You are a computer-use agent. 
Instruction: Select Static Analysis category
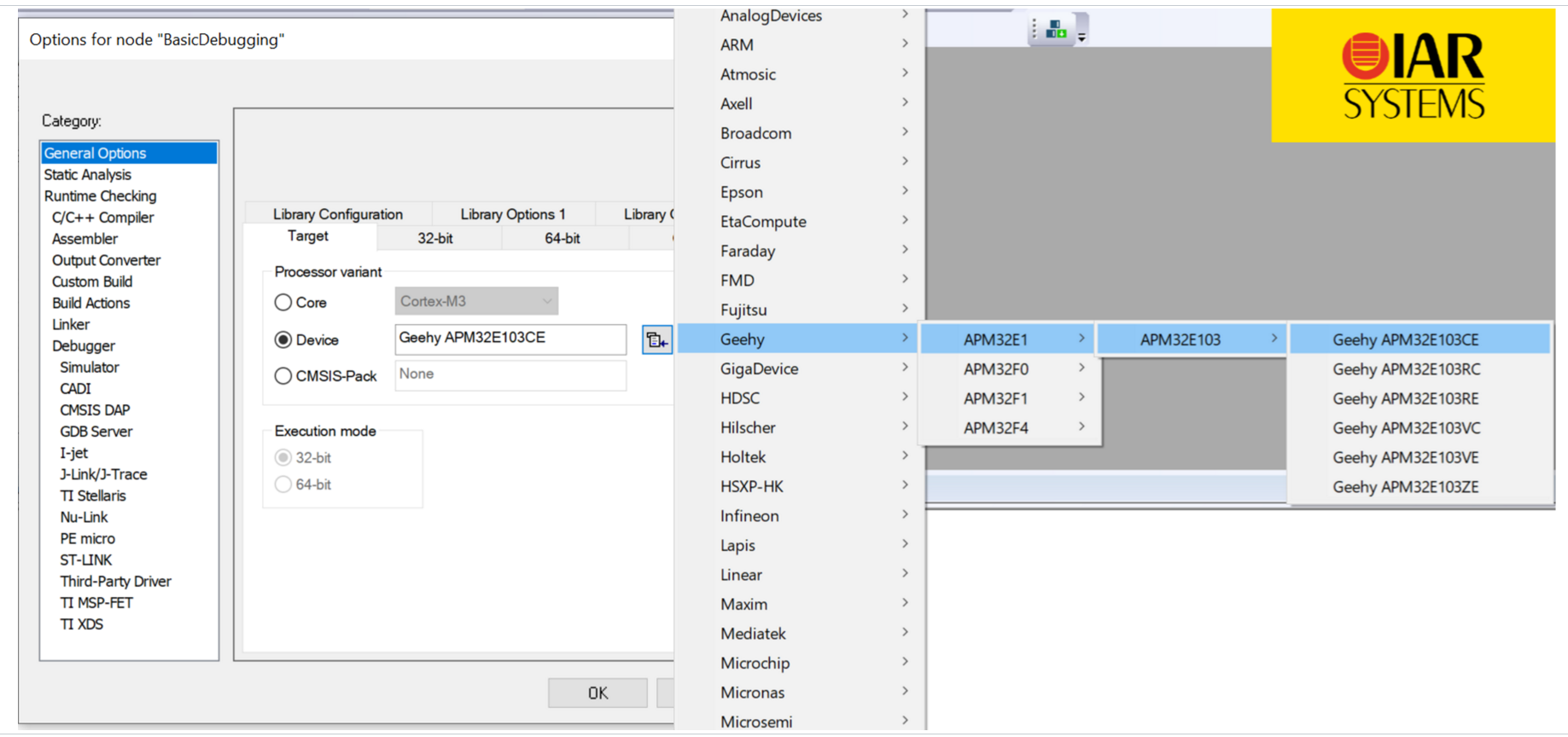point(88,174)
